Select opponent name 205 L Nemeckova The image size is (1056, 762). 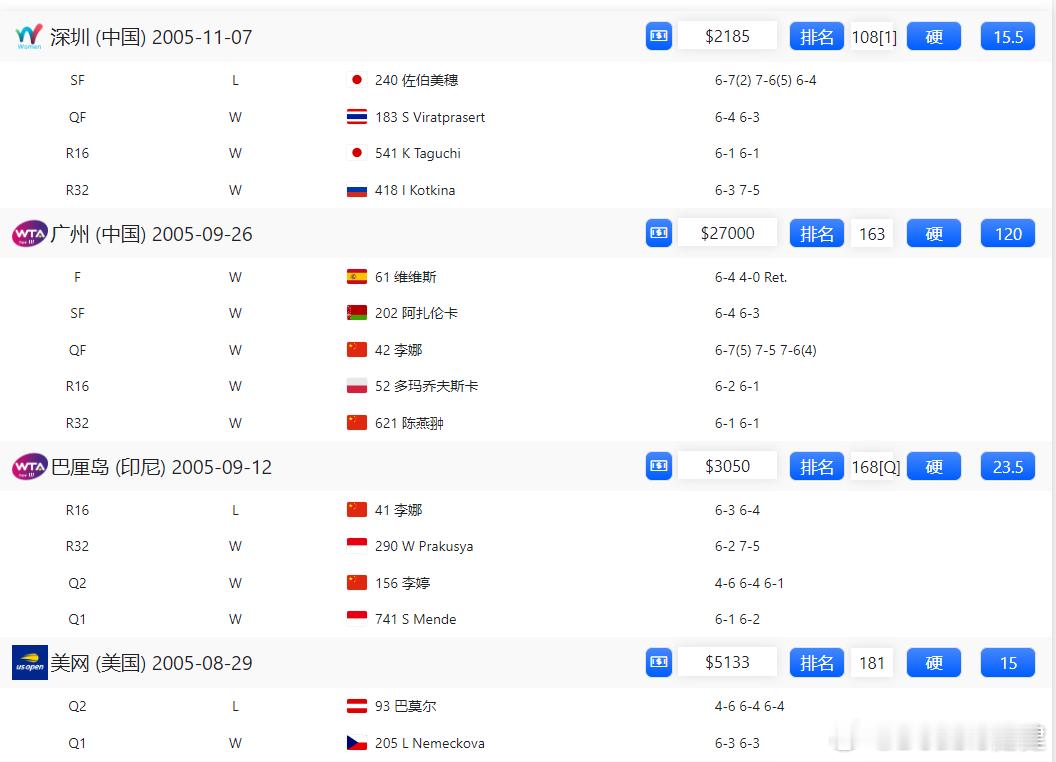pyautogui.click(x=430, y=743)
